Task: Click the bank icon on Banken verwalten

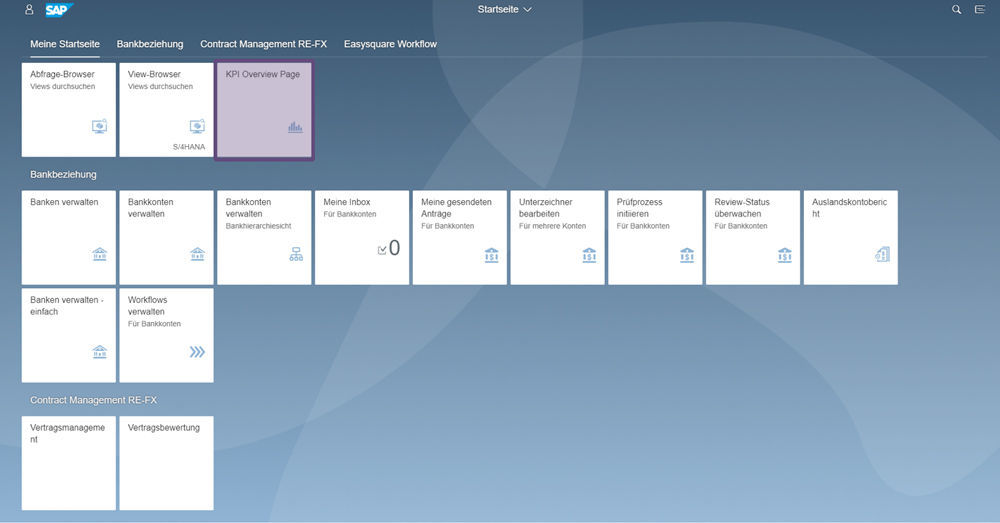Action: (x=99, y=254)
